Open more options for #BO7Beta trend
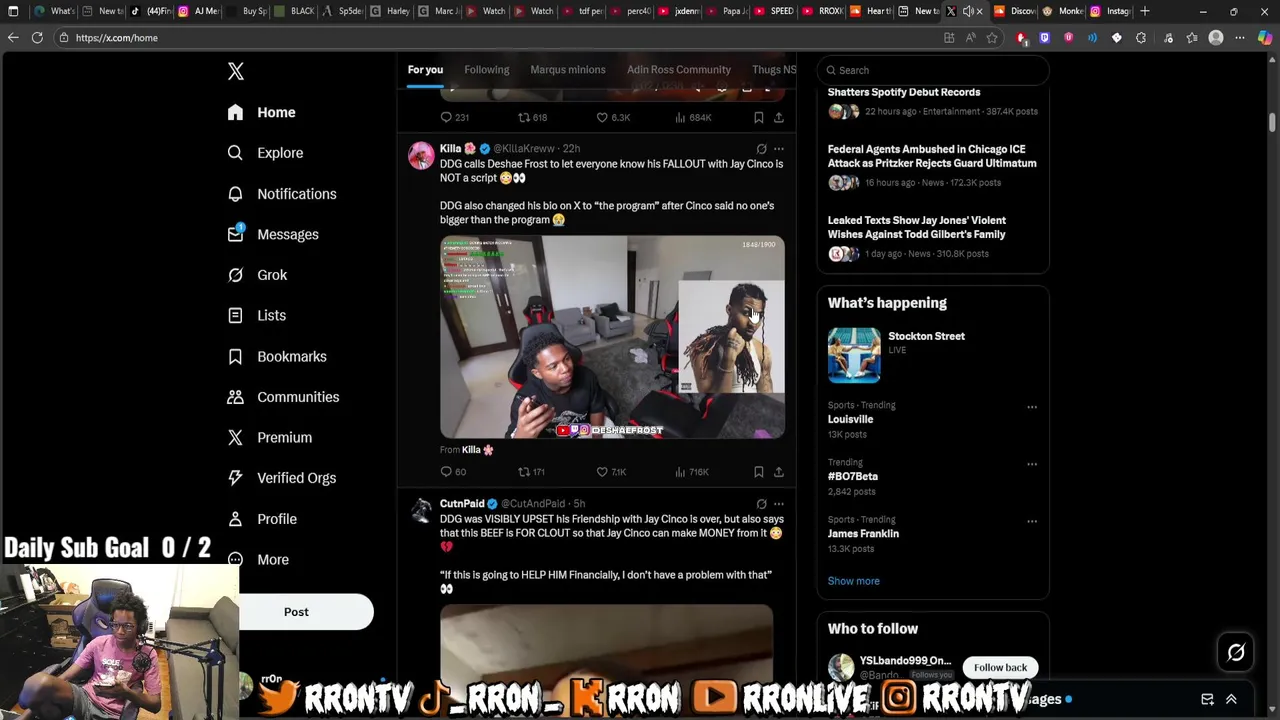The image size is (1280, 720). point(1032,464)
